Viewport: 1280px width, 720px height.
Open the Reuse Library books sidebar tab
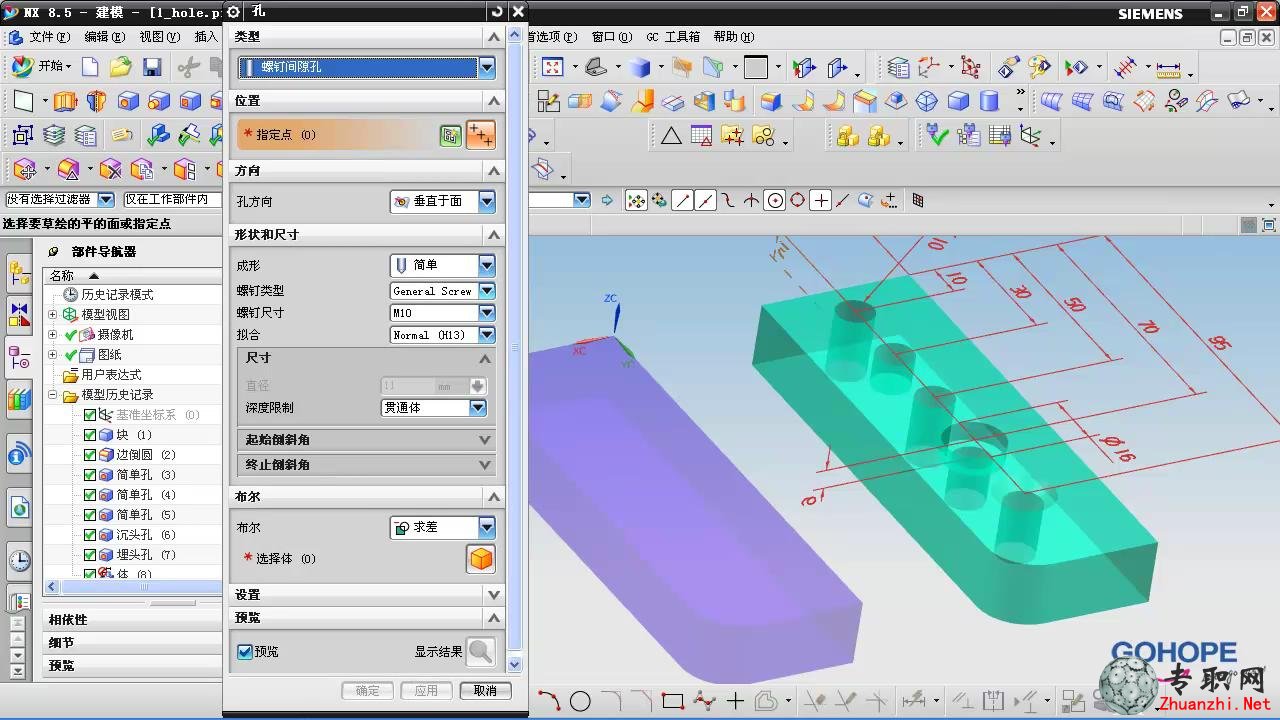(x=19, y=400)
